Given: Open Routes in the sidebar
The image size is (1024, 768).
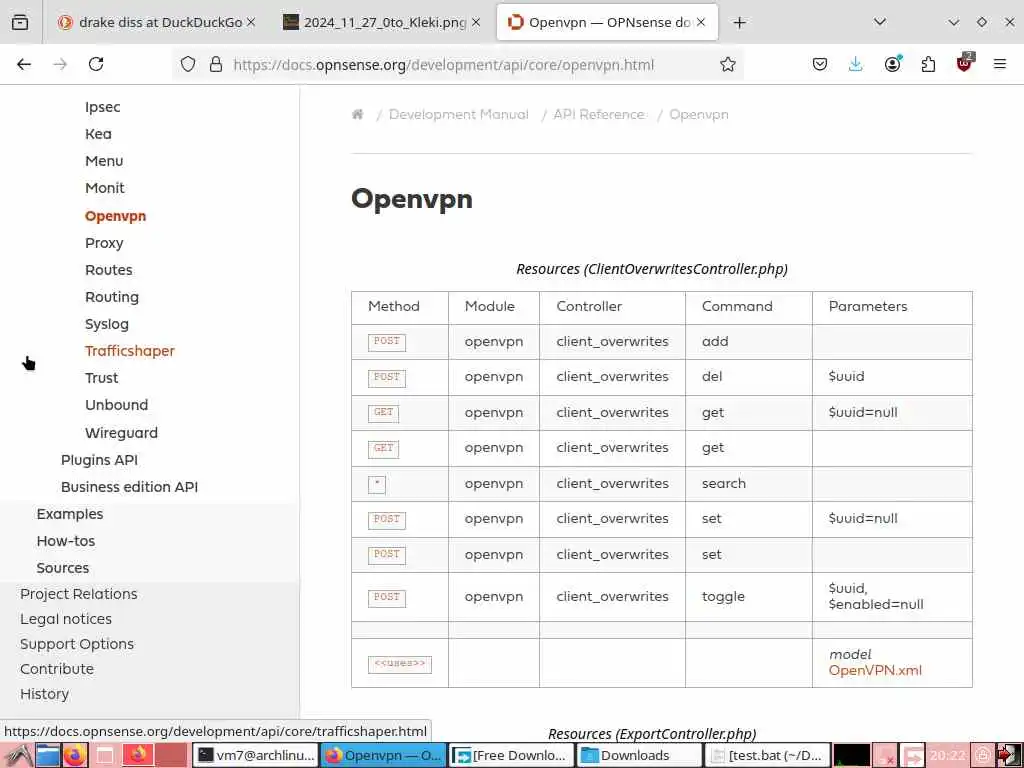Looking at the screenshot, I should pyautogui.click(x=108, y=270).
